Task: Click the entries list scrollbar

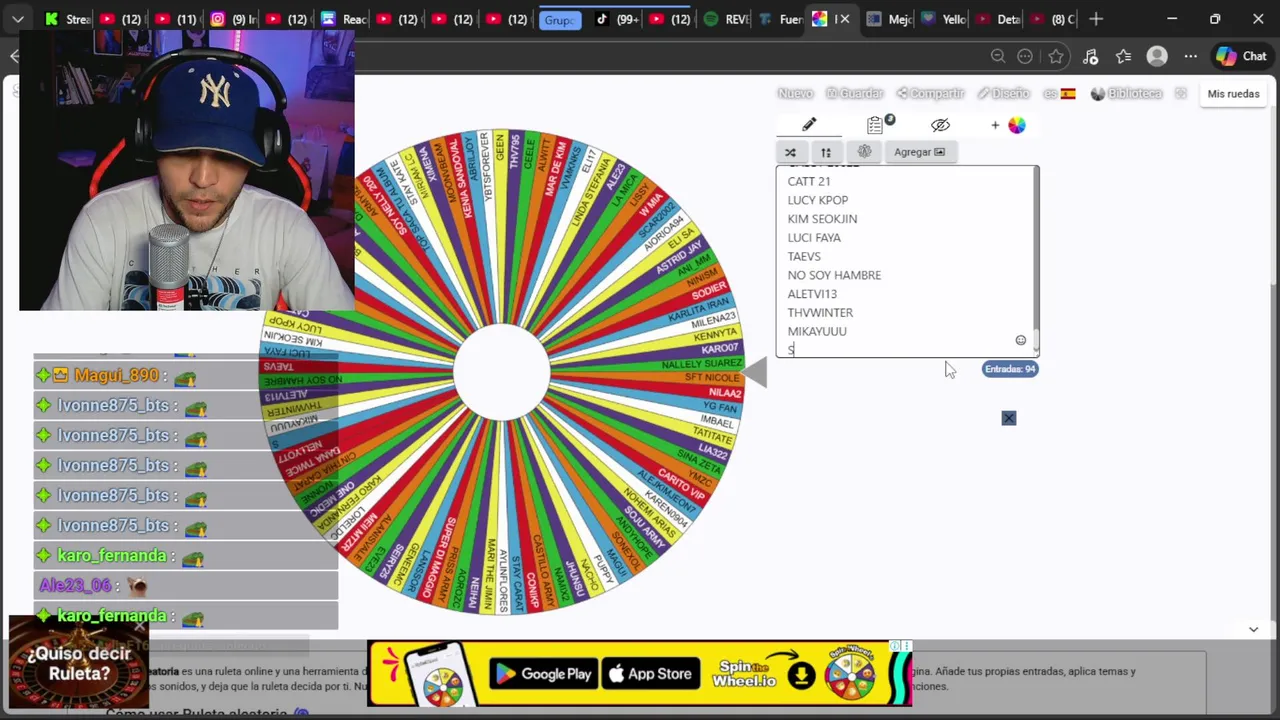Action: (x=1036, y=262)
